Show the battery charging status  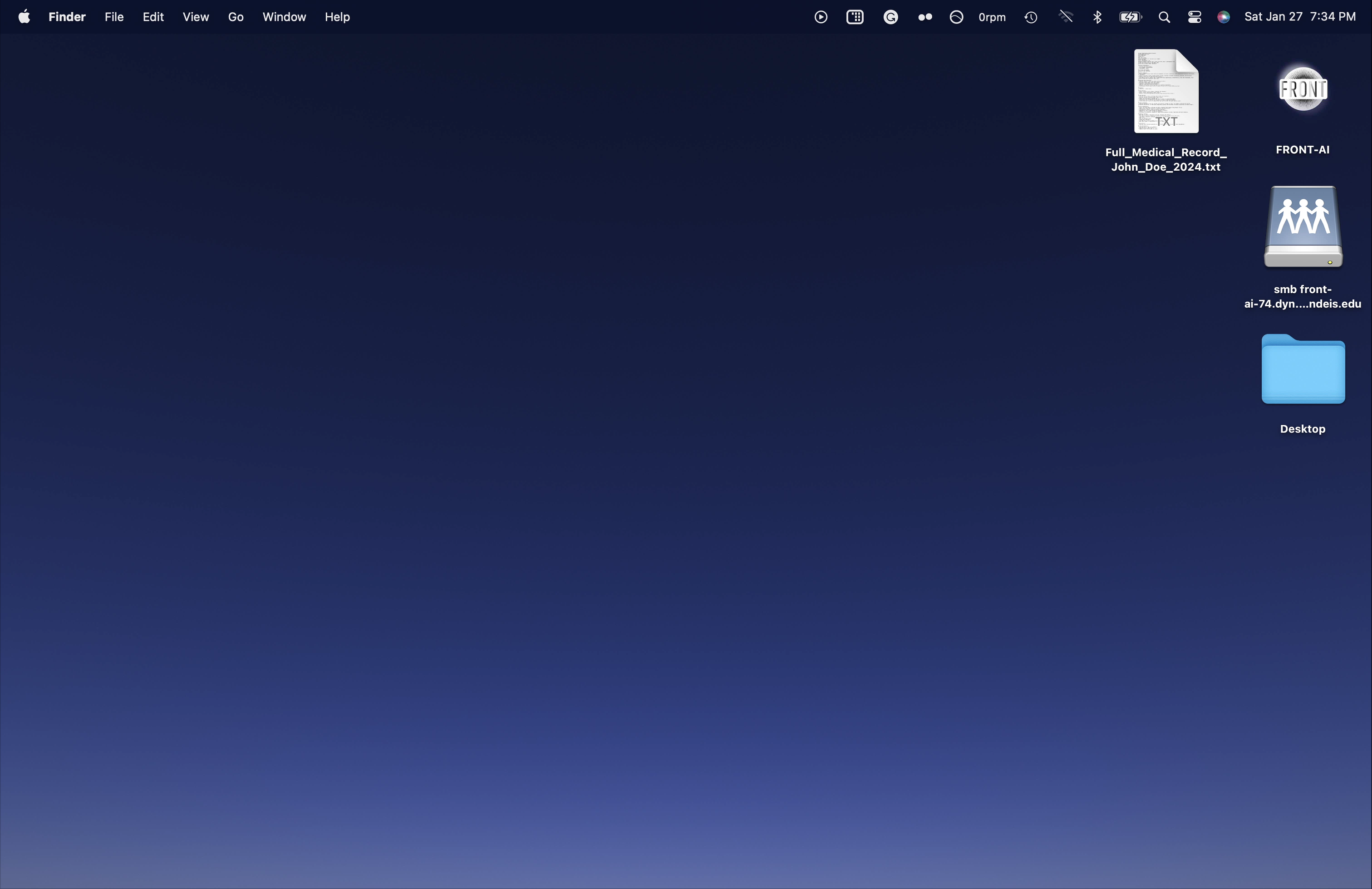(x=1130, y=17)
